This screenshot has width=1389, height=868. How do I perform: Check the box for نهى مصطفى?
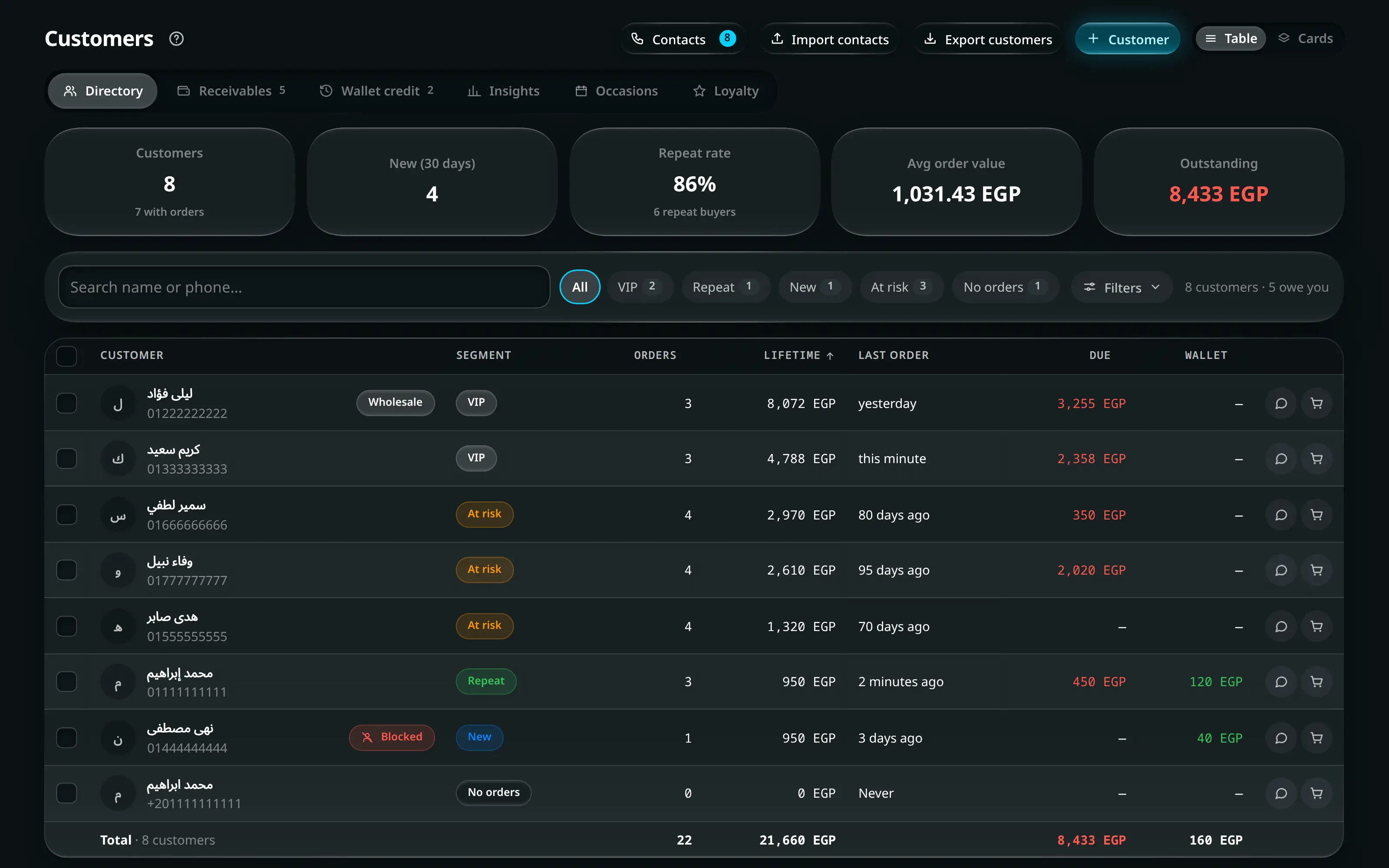[66, 738]
